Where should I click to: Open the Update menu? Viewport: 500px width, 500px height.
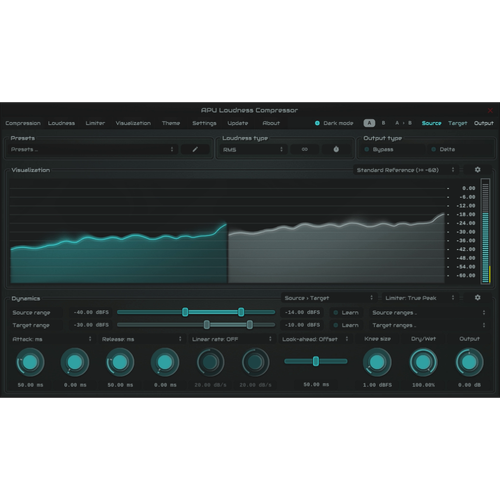pyautogui.click(x=238, y=123)
